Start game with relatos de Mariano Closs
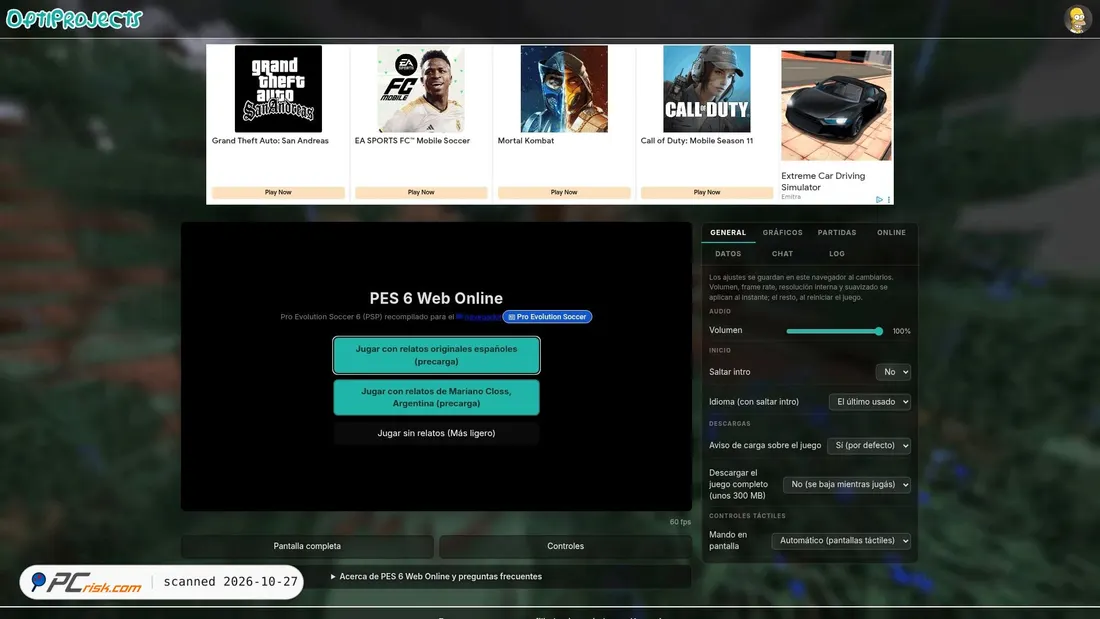The image size is (1100, 619). pyautogui.click(x=436, y=397)
